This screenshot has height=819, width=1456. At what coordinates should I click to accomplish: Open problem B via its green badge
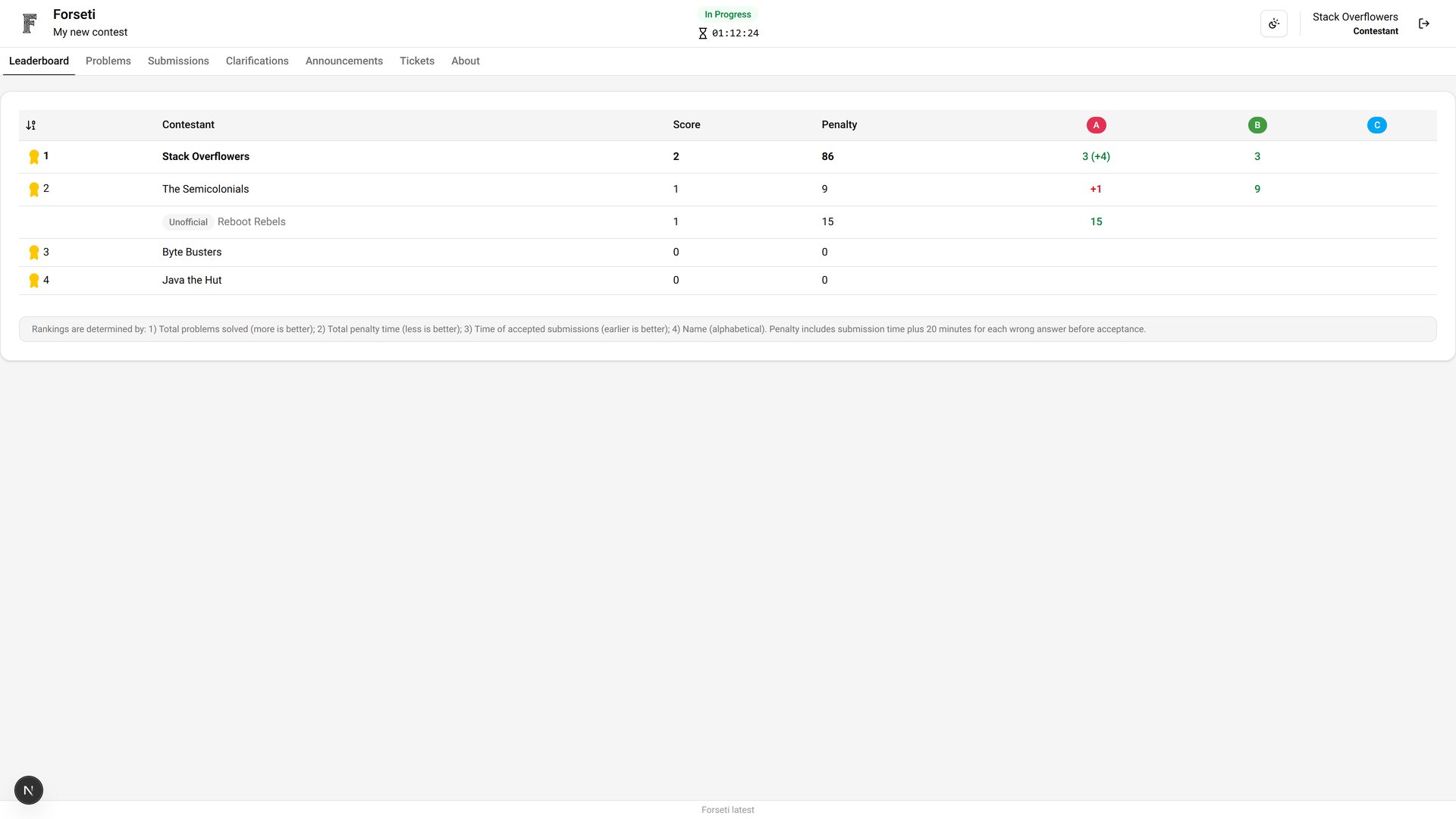click(x=1257, y=124)
